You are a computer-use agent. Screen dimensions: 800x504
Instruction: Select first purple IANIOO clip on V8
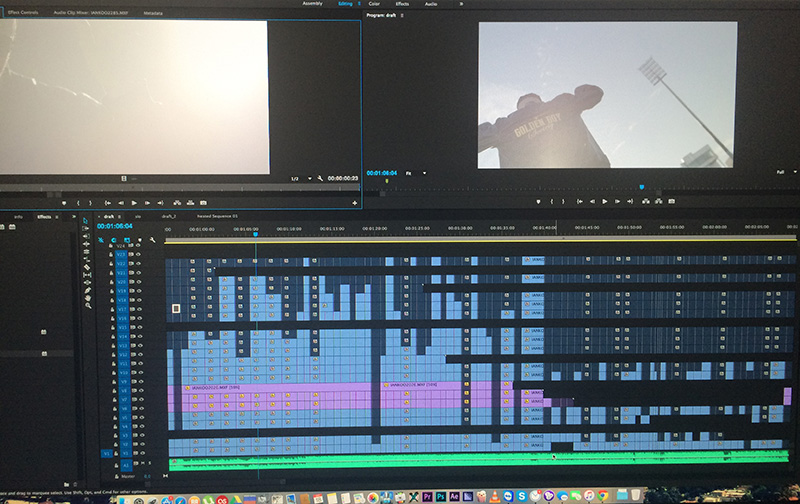[276, 388]
